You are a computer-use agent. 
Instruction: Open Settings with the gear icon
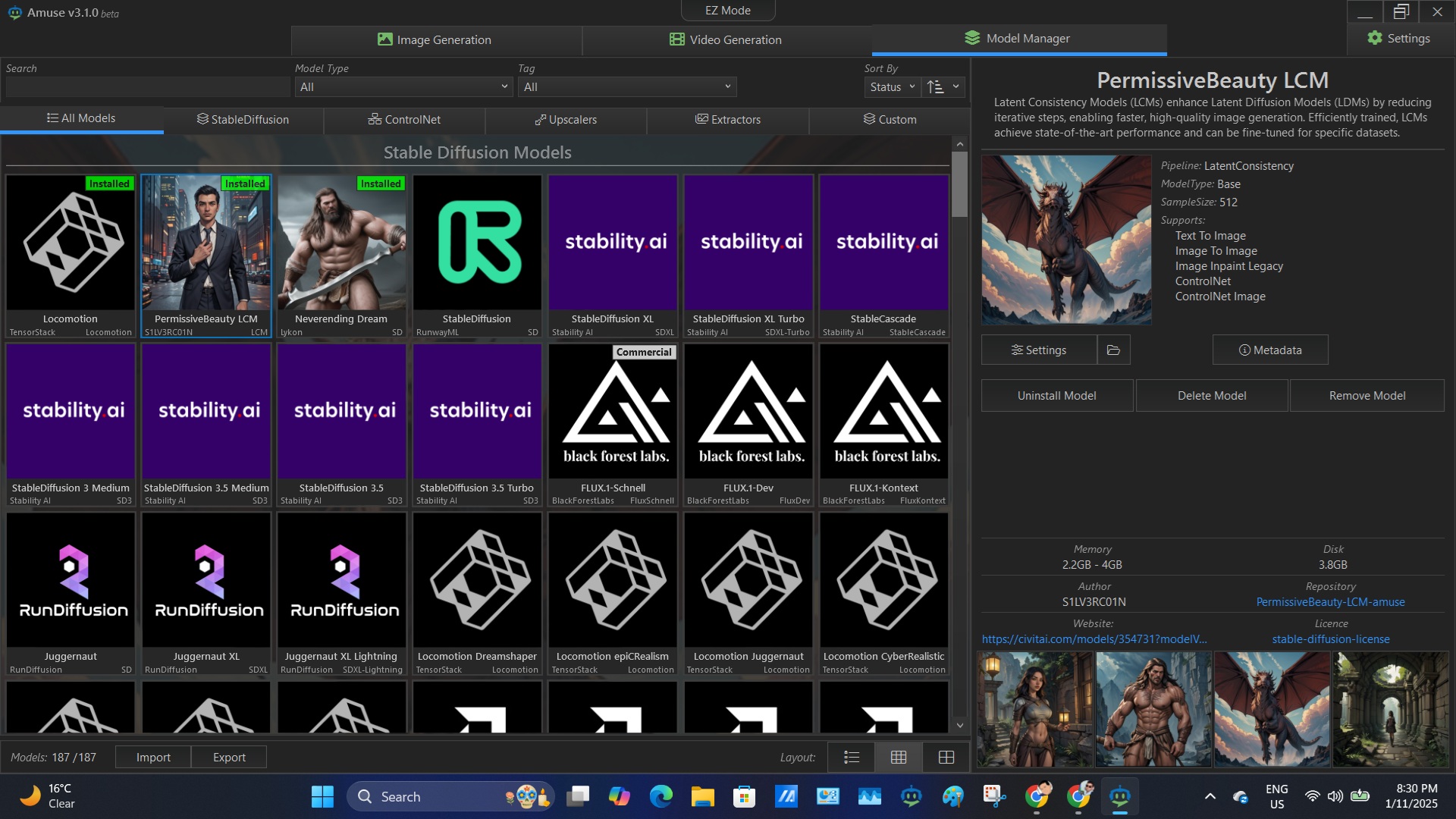[1399, 39]
